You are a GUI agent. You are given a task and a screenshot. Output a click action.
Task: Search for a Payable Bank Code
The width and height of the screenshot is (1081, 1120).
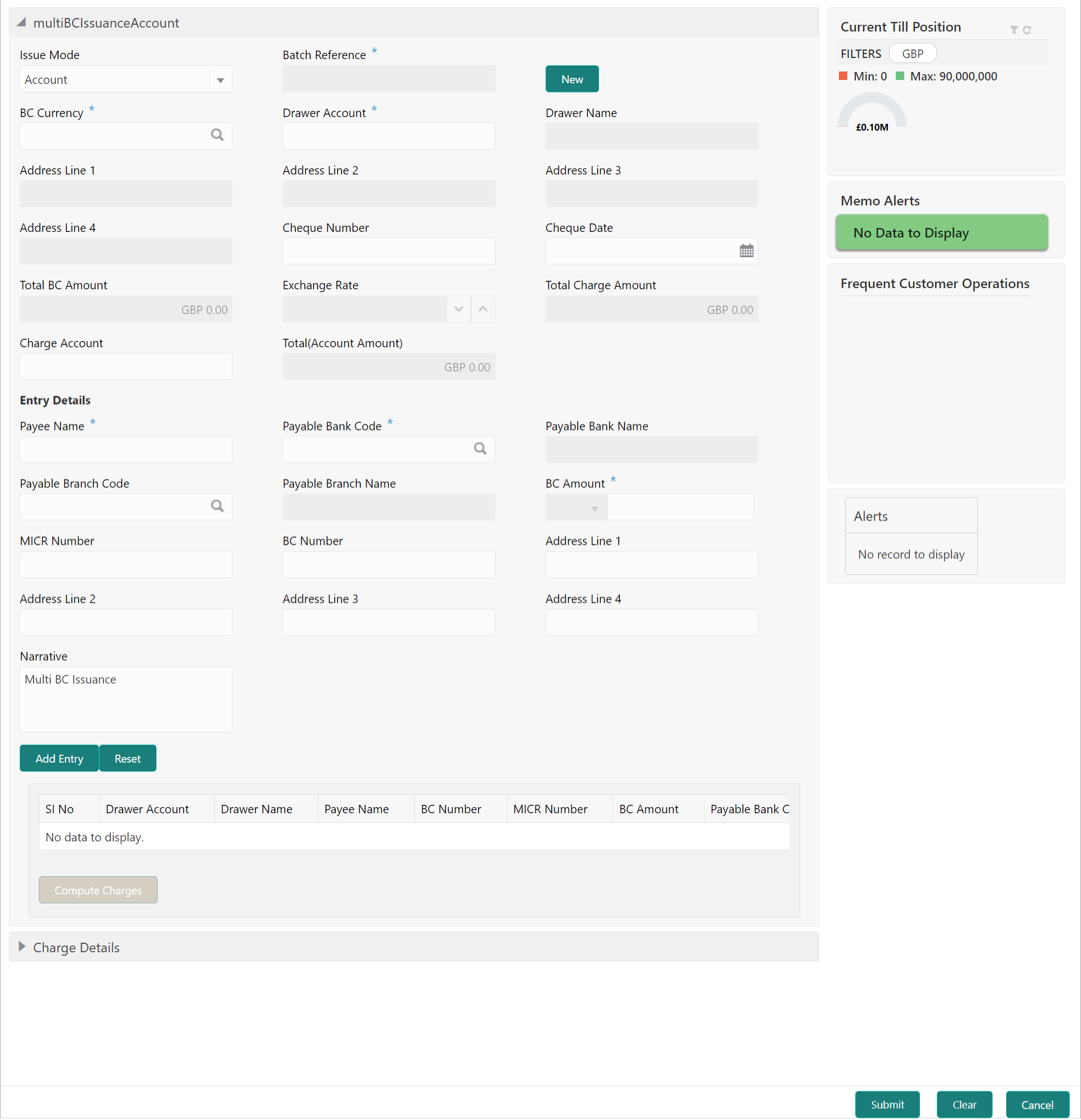point(480,449)
